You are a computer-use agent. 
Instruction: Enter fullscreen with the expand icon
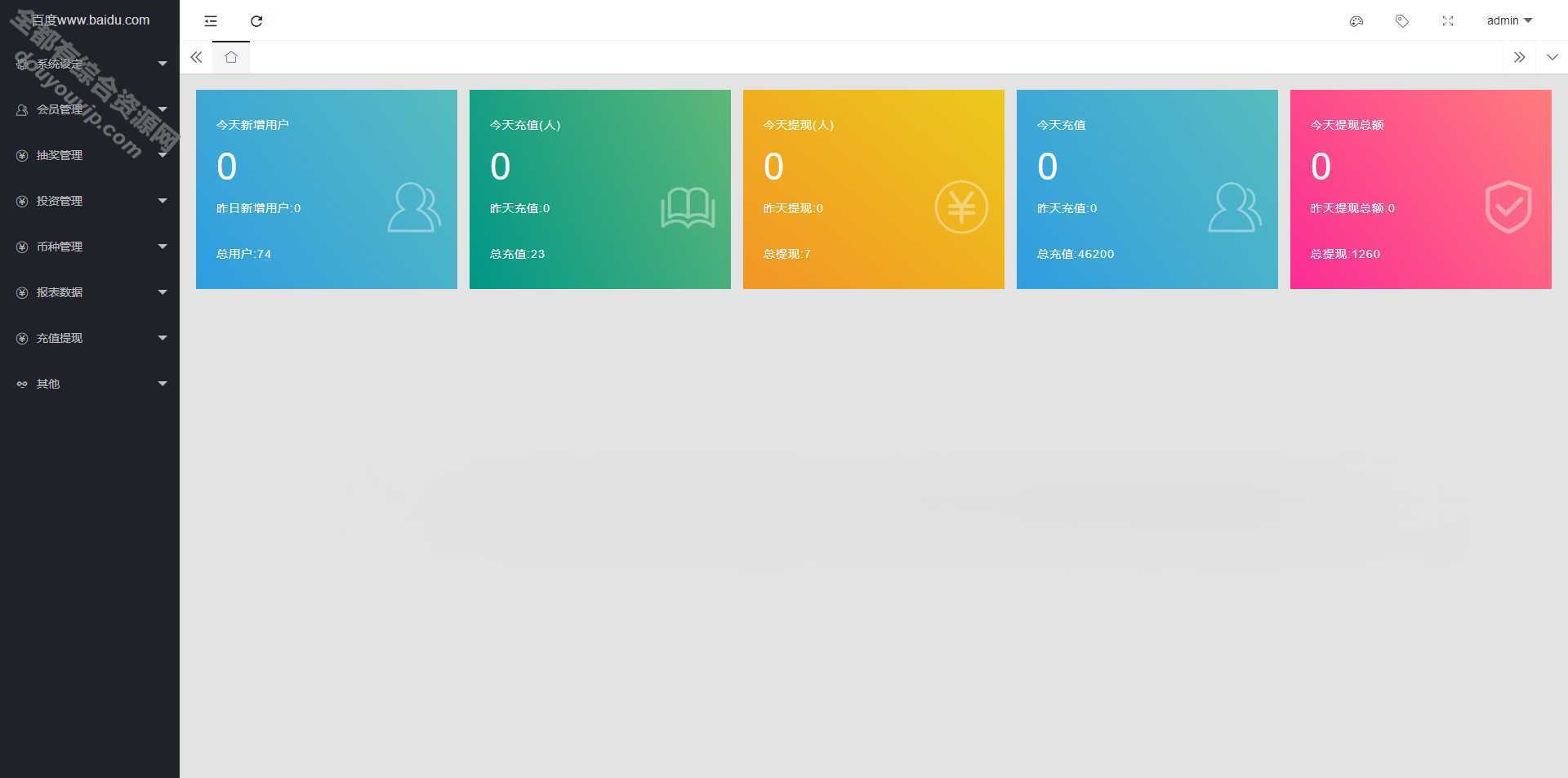(1448, 21)
